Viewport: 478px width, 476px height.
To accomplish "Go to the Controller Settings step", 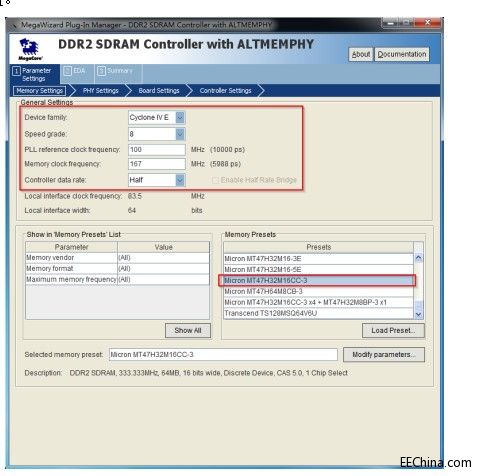I will coord(225,91).
